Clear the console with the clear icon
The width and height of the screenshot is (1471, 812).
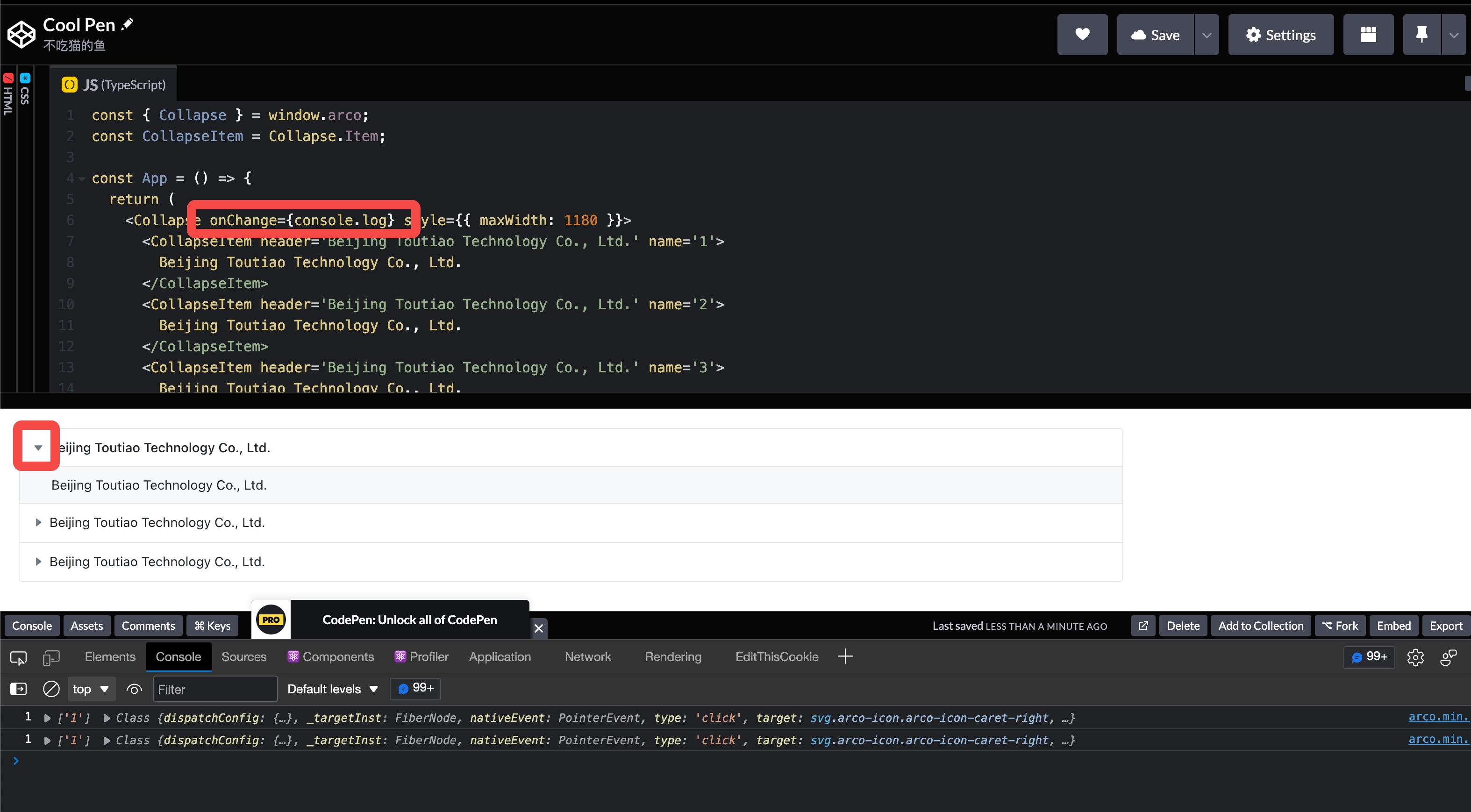click(50, 689)
